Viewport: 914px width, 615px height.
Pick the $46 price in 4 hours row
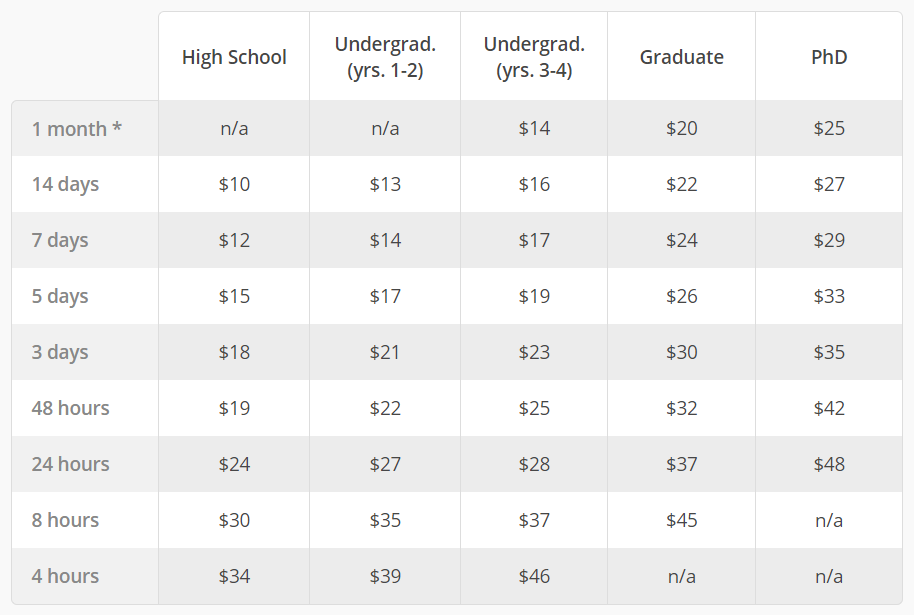(534, 576)
